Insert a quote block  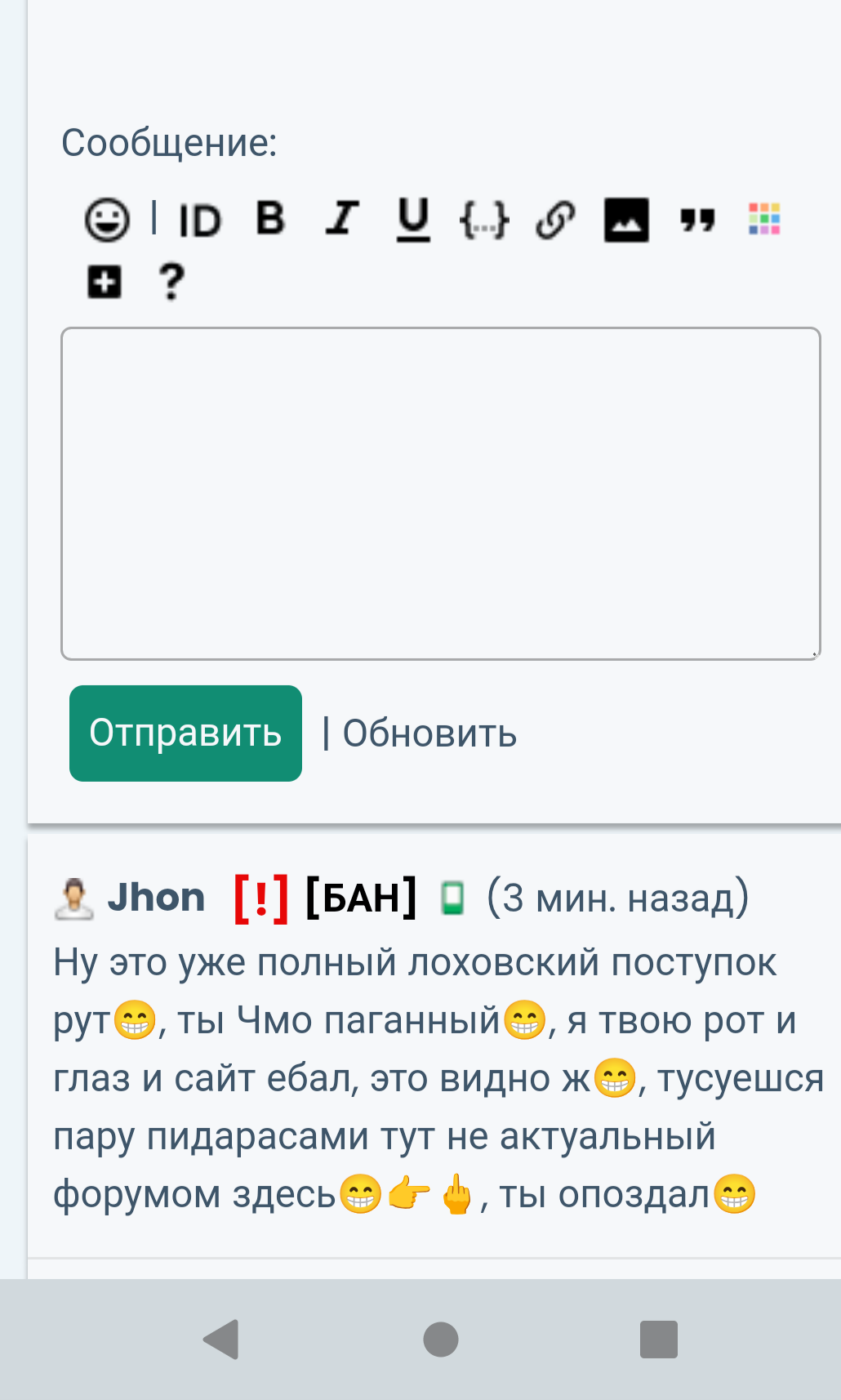(x=697, y=219)
